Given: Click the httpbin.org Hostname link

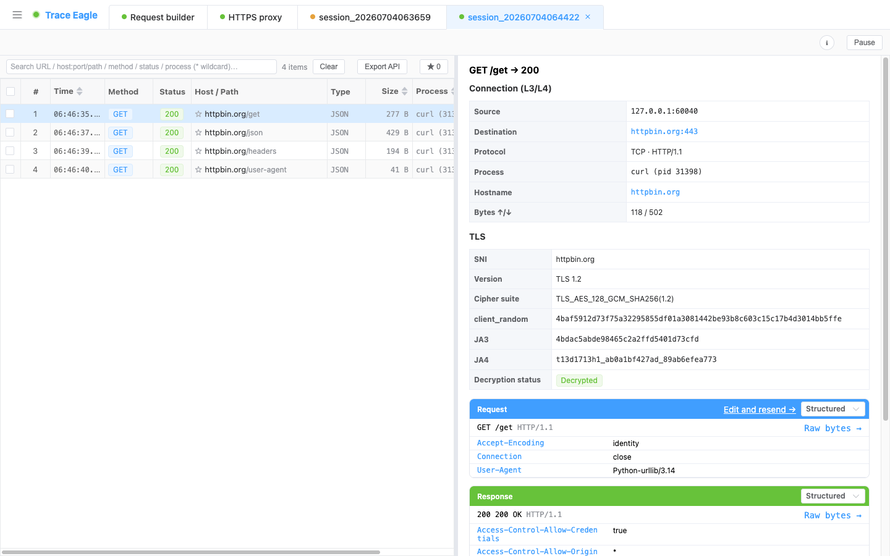Looking at the screenshot, I should point(655,192).
